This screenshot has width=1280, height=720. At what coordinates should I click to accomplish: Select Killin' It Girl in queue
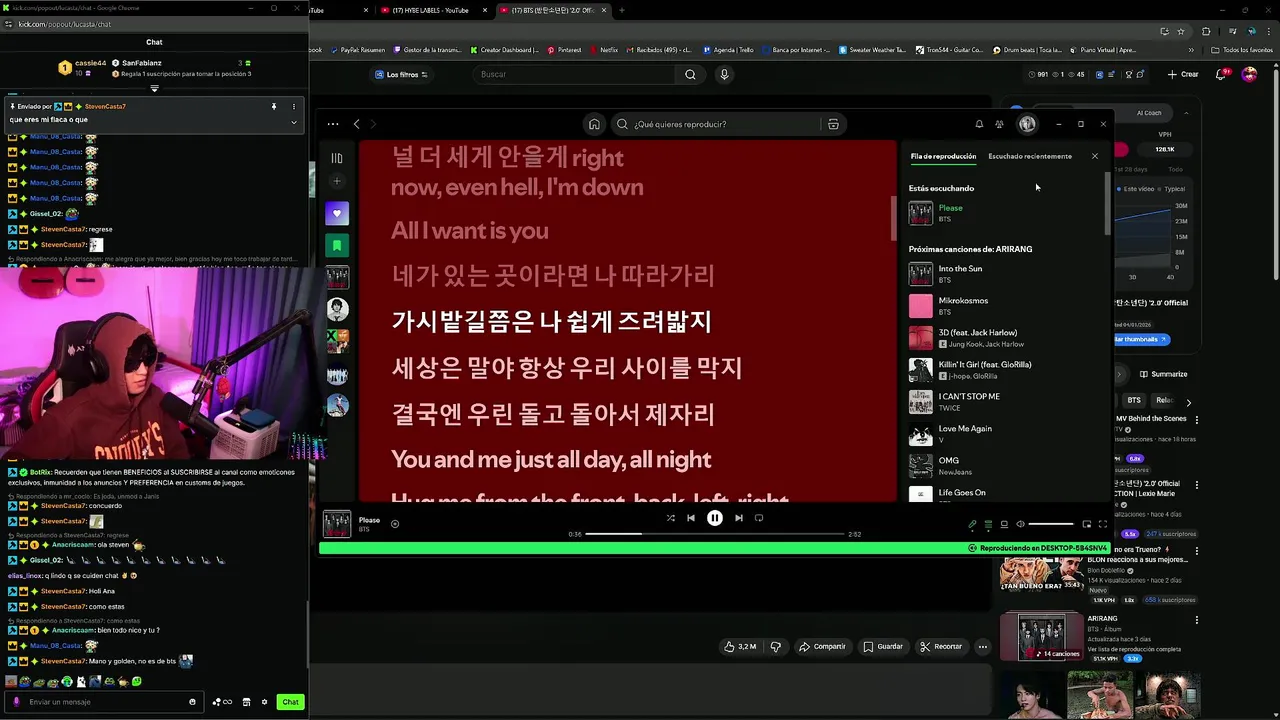[x=1004, y=370]
